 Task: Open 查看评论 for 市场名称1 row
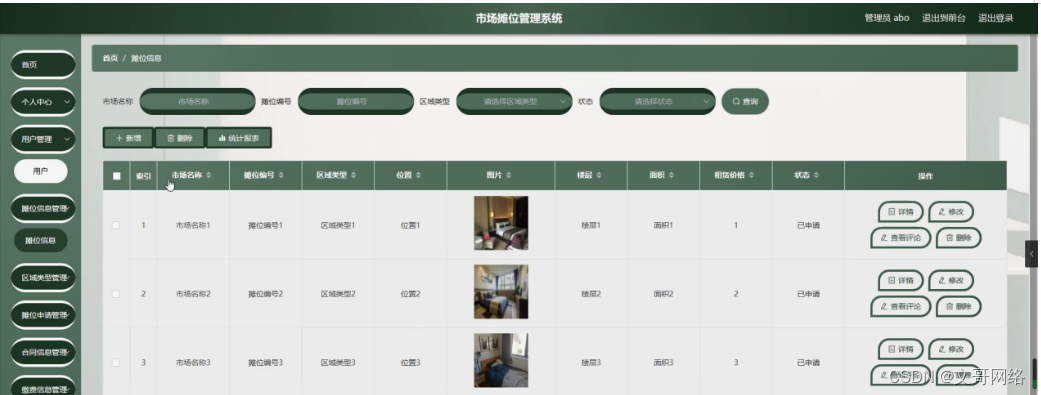point(900,238)
